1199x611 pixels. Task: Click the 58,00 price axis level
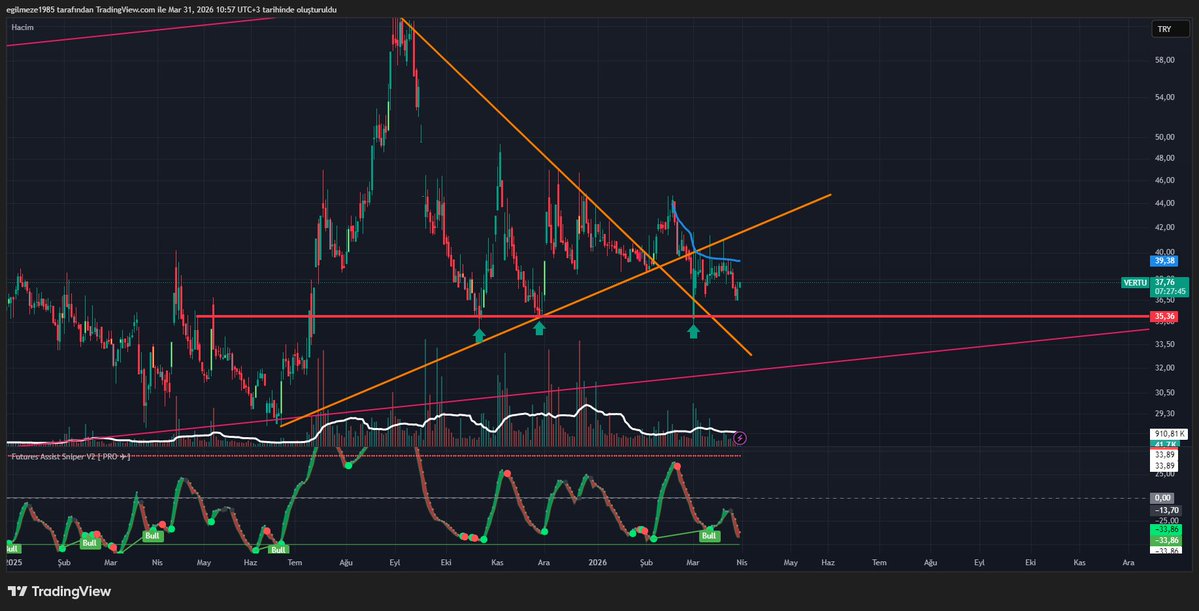click(x=1165, y=60)
